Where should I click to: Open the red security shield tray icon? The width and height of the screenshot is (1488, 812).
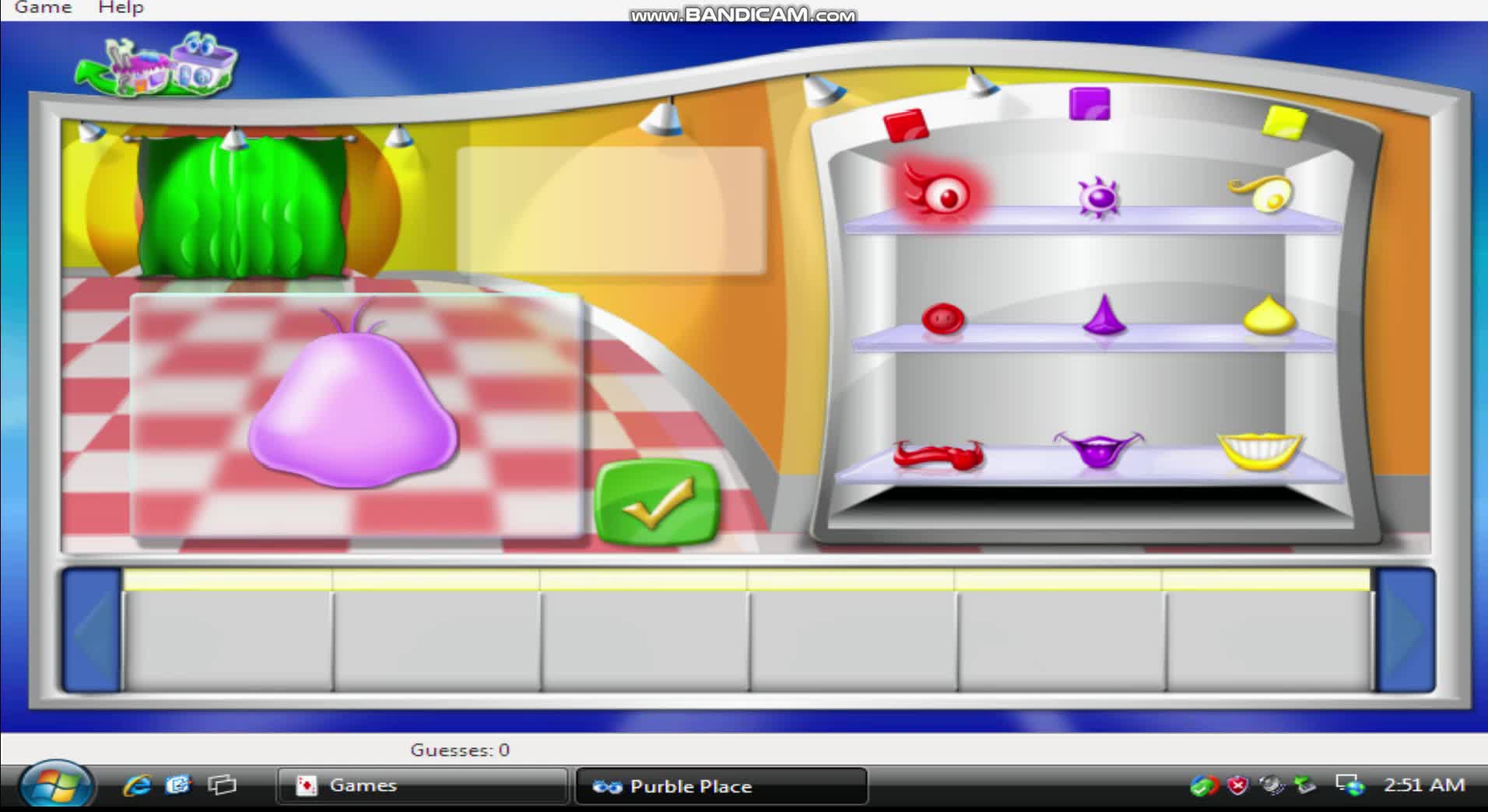click(1237, 786)
